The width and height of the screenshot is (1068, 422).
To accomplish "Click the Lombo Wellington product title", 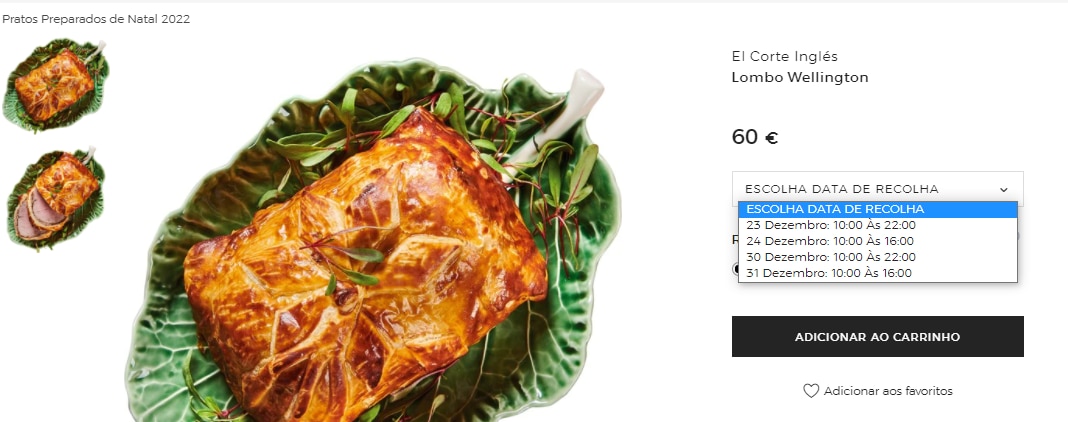I will point(800,78).
